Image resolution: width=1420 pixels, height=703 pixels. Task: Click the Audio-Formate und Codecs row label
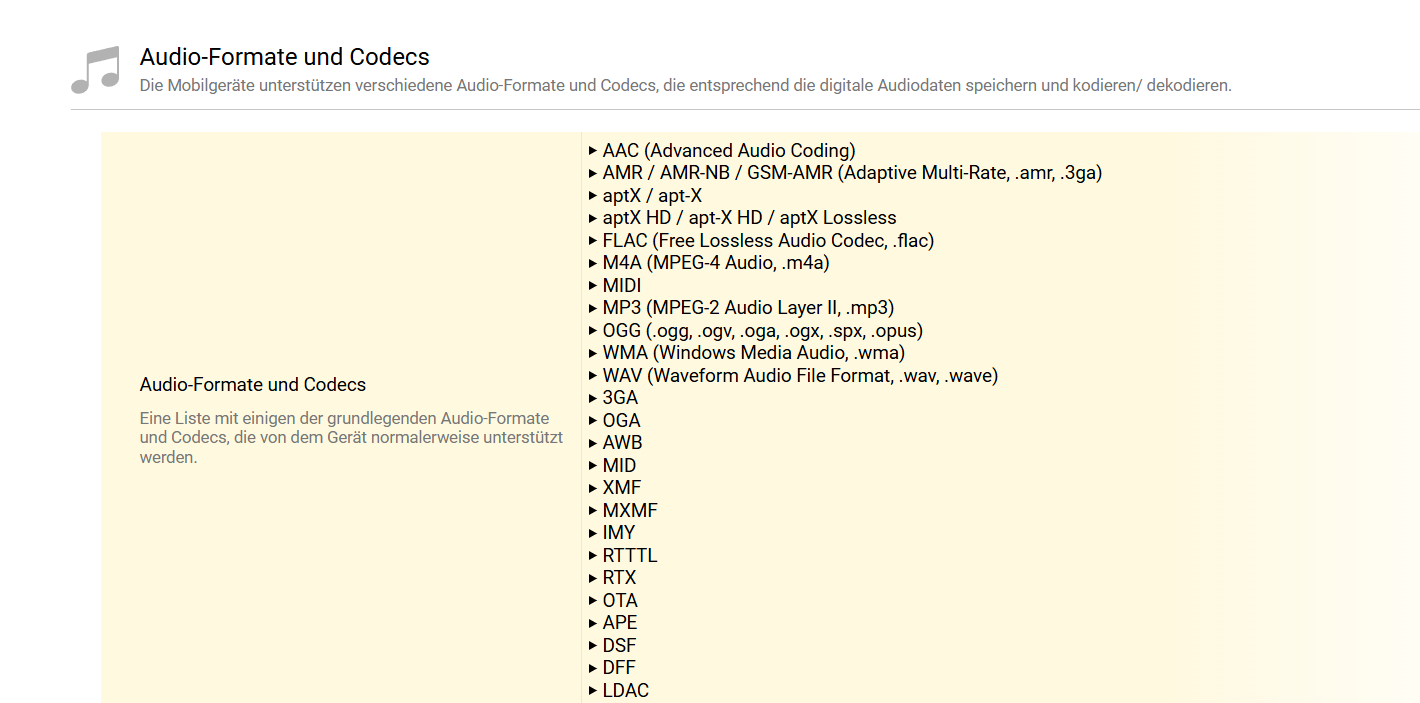pyautogui.click(x=253, y=385)
